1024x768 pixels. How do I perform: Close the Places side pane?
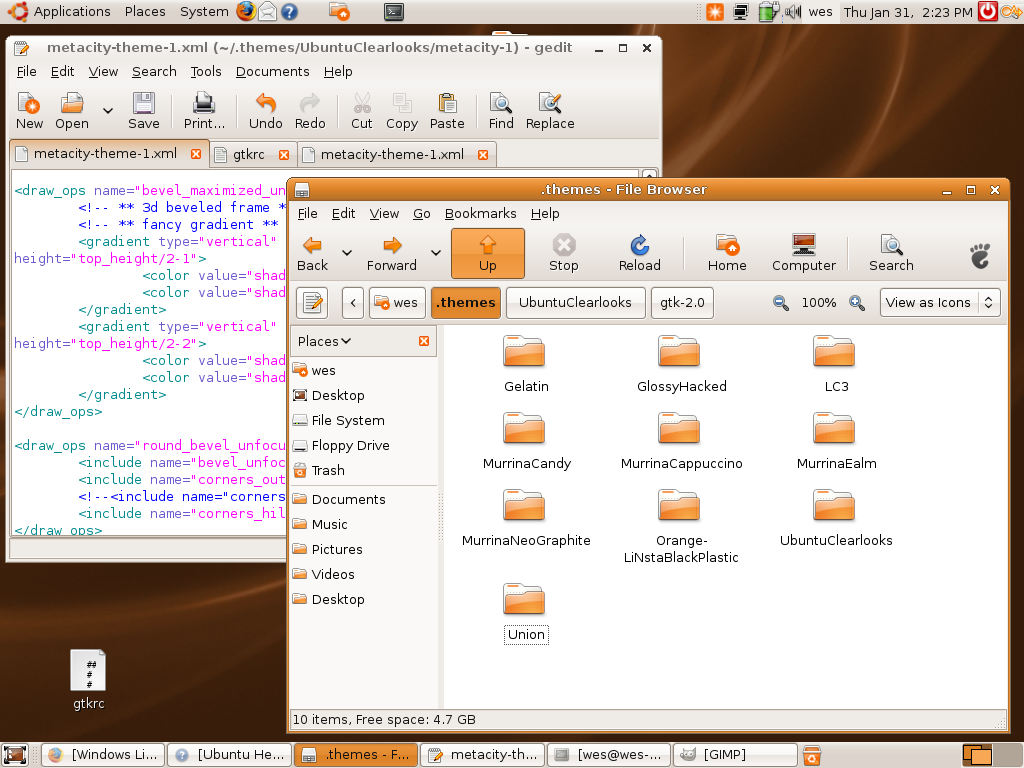click(x=424, y=341)
